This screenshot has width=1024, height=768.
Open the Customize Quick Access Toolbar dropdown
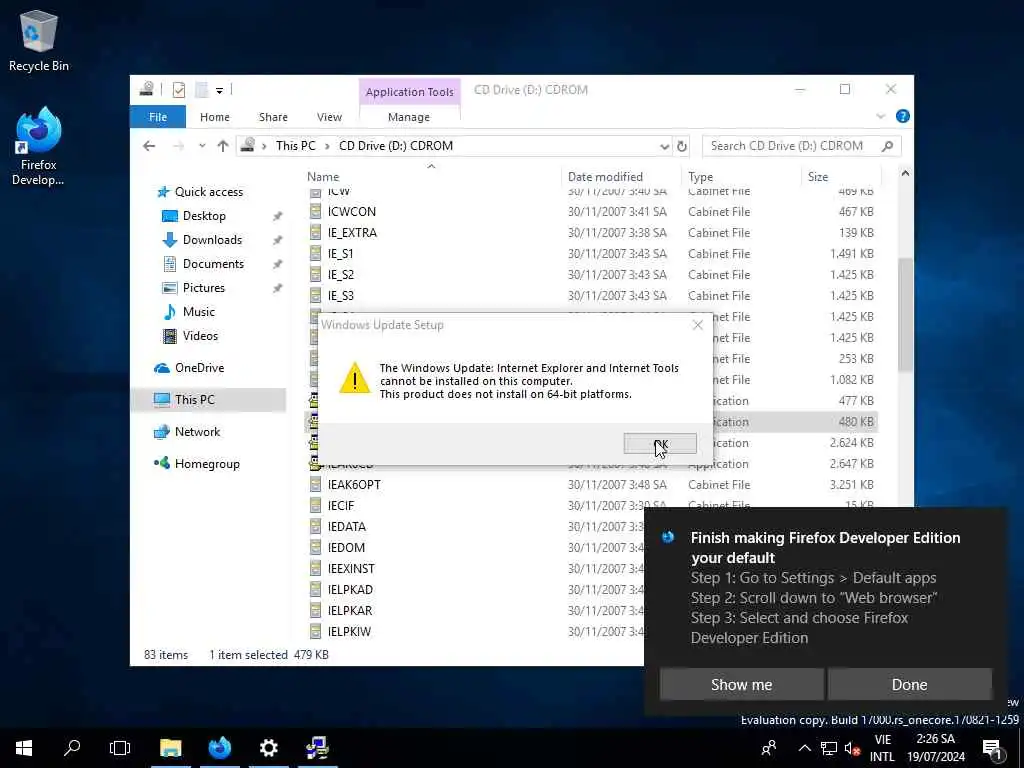219,90
